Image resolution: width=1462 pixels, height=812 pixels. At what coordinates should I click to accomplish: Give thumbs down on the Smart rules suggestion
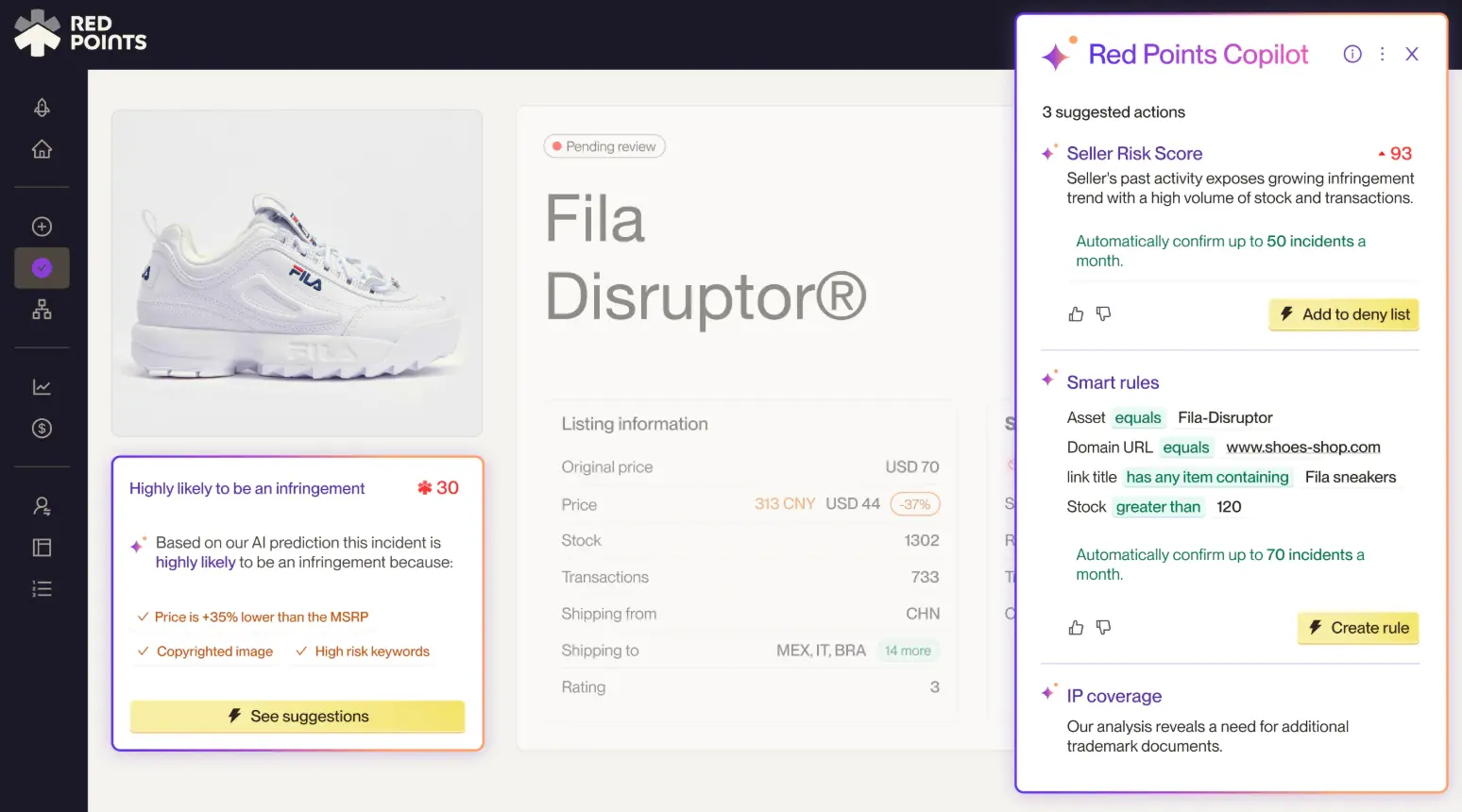1103,627
